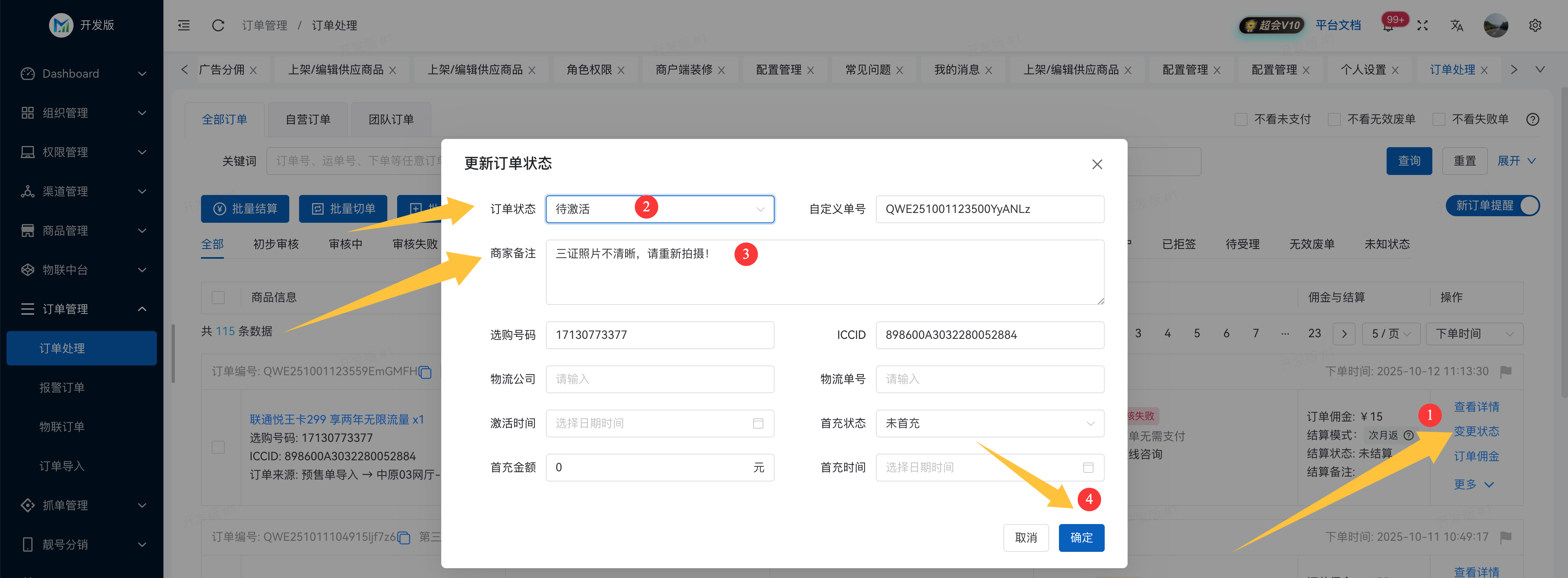Open the 5/页 page size selector

tap(1391, 334)
